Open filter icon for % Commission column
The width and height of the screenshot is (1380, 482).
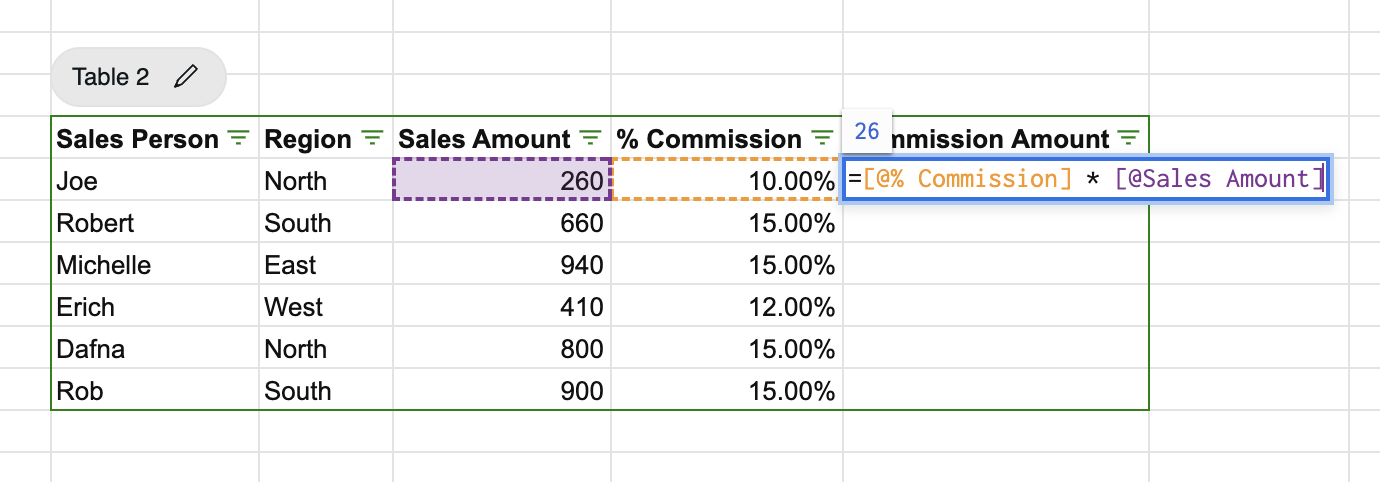coord(822,138)
